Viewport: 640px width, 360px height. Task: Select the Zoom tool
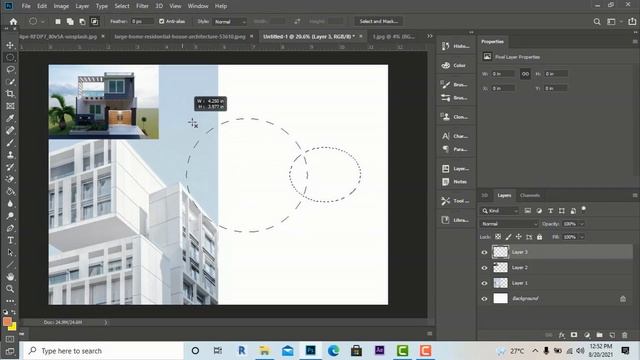[10, 289]
